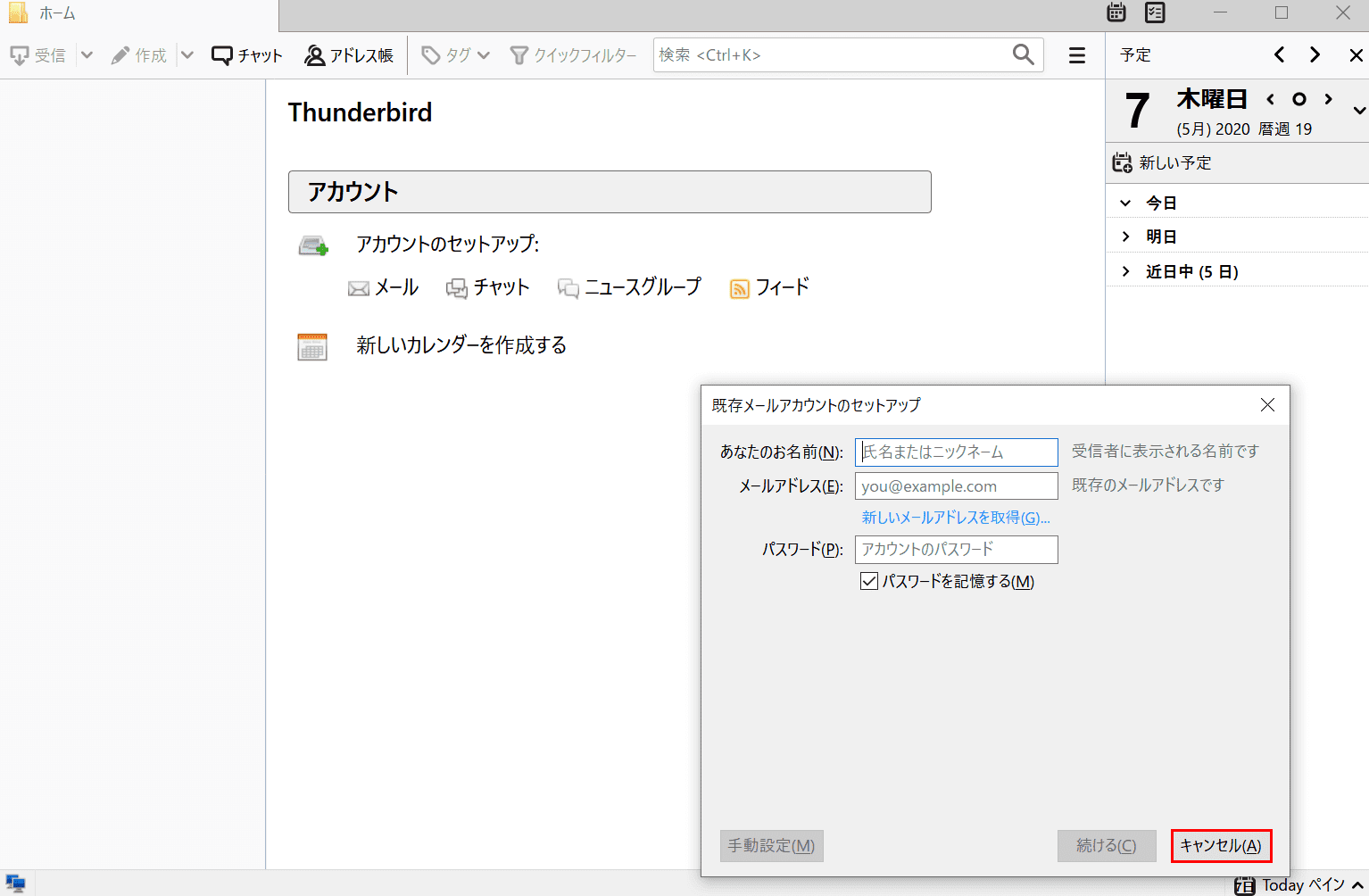
Task: Open the dropdown arrow next to 受信
Action: click(x=87, y=55)
